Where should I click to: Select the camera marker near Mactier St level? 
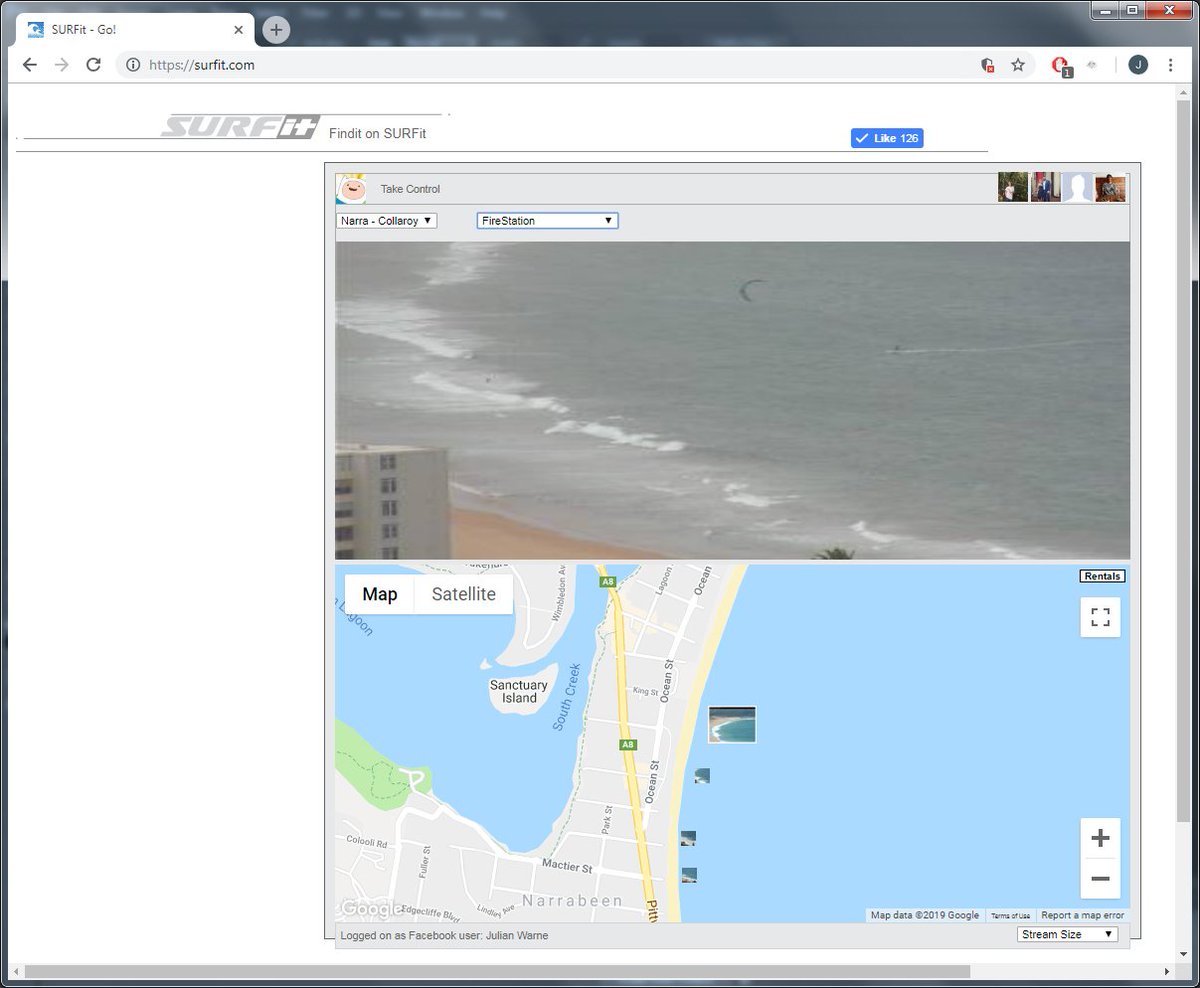(688, 838)
